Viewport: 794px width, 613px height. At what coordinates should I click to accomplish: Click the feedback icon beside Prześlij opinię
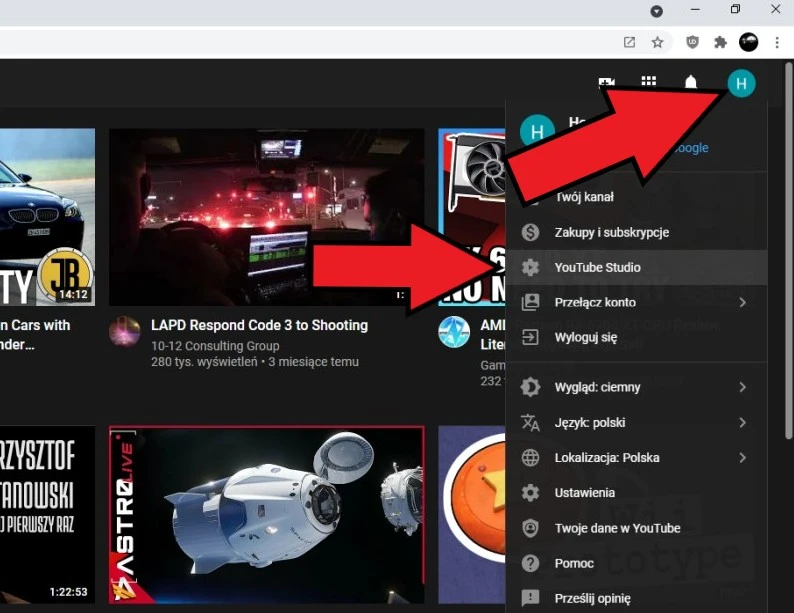point(530,598)
